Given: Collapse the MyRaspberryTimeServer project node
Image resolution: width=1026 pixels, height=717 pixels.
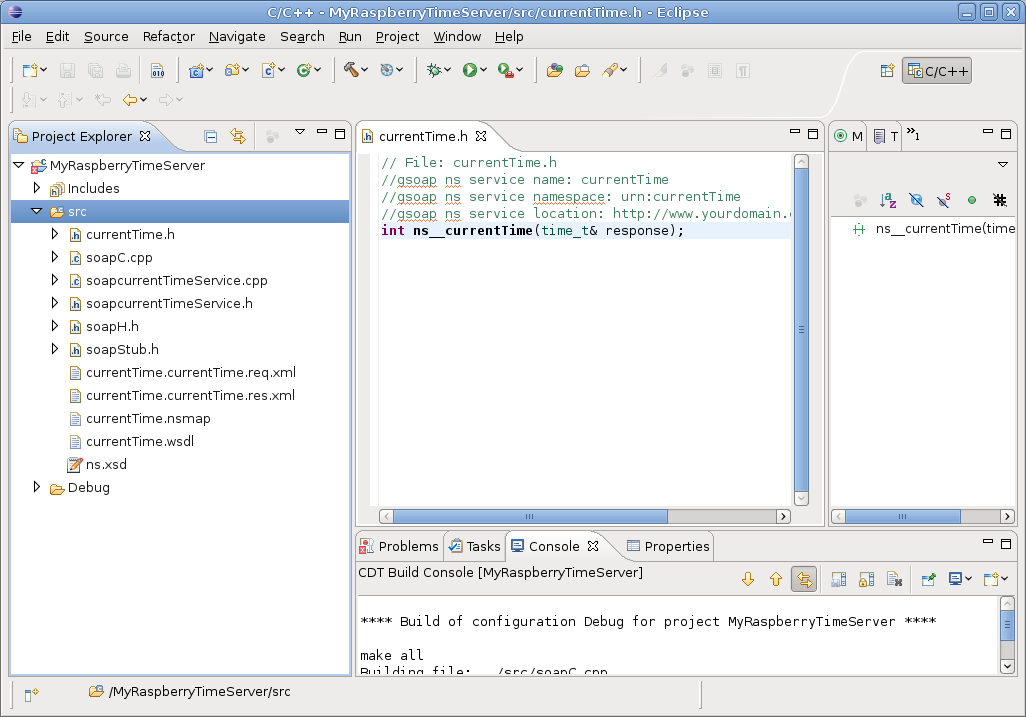Looking at the screenshot, I should (x=19, y=165).
